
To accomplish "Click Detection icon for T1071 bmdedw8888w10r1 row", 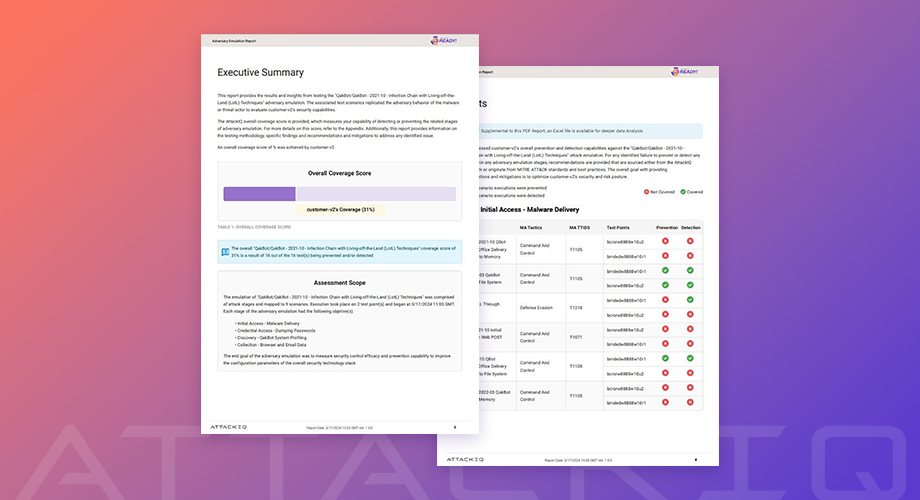I will [690, 344].
